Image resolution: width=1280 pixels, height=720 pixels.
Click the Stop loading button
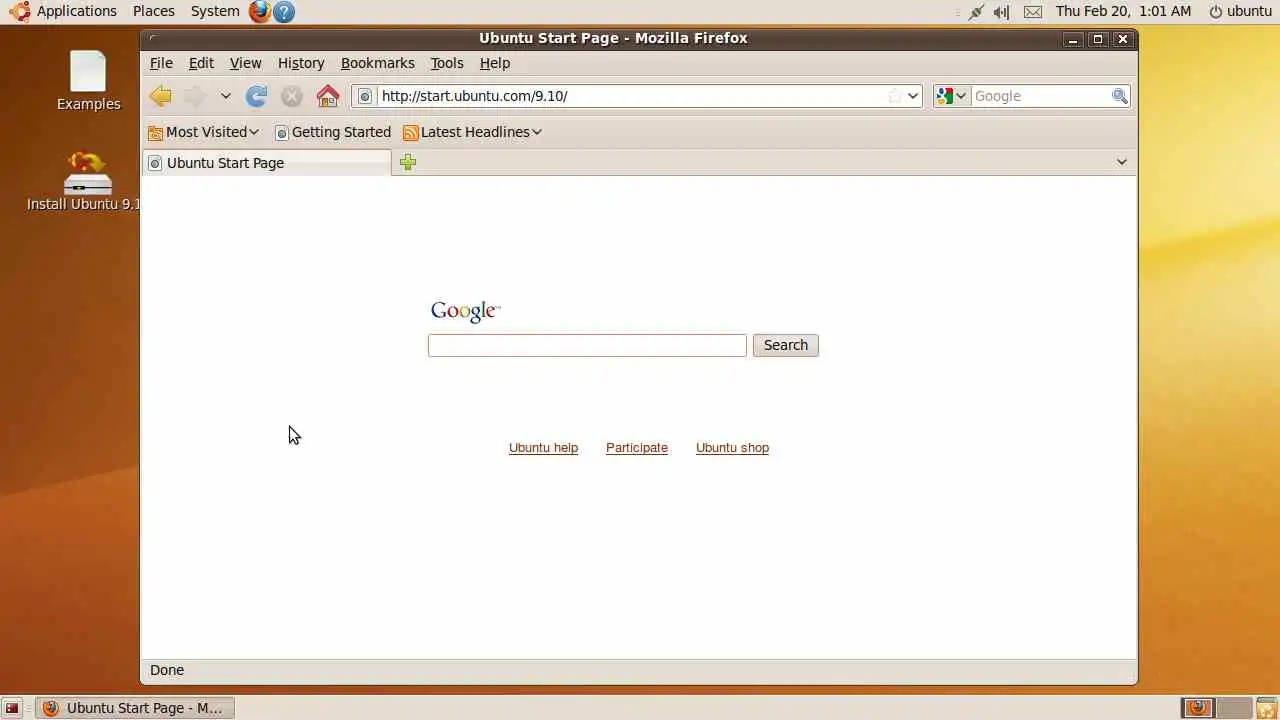tap(292, 96)
